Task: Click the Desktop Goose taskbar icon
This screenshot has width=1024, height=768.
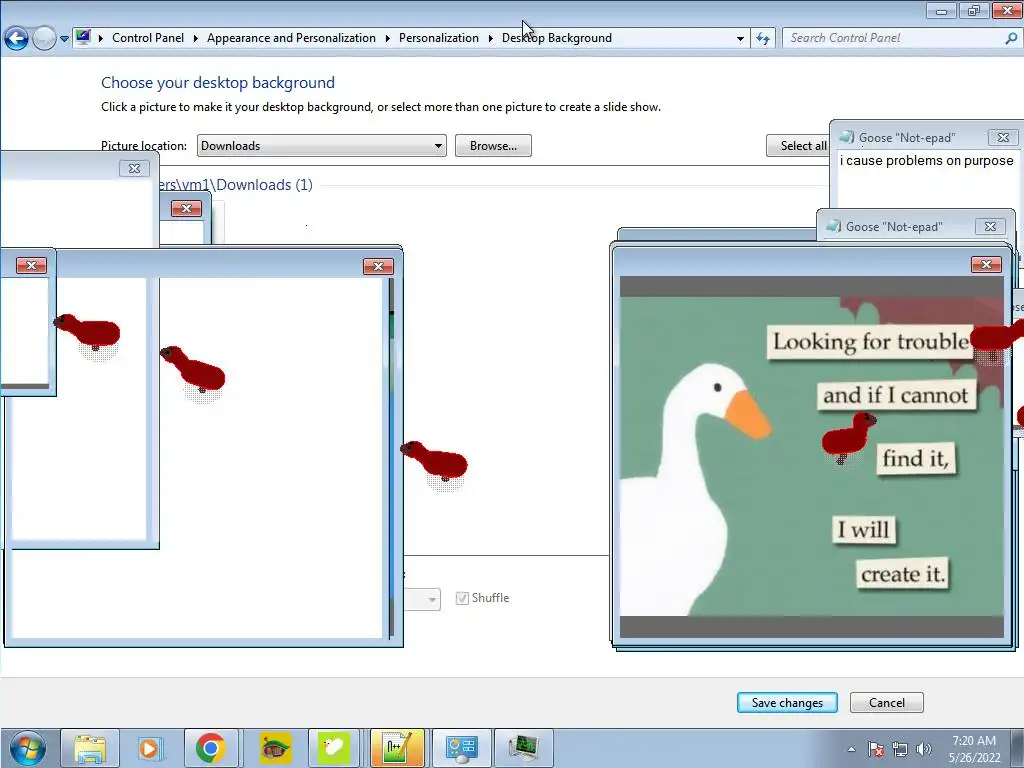Action: (x=333, y=748)
